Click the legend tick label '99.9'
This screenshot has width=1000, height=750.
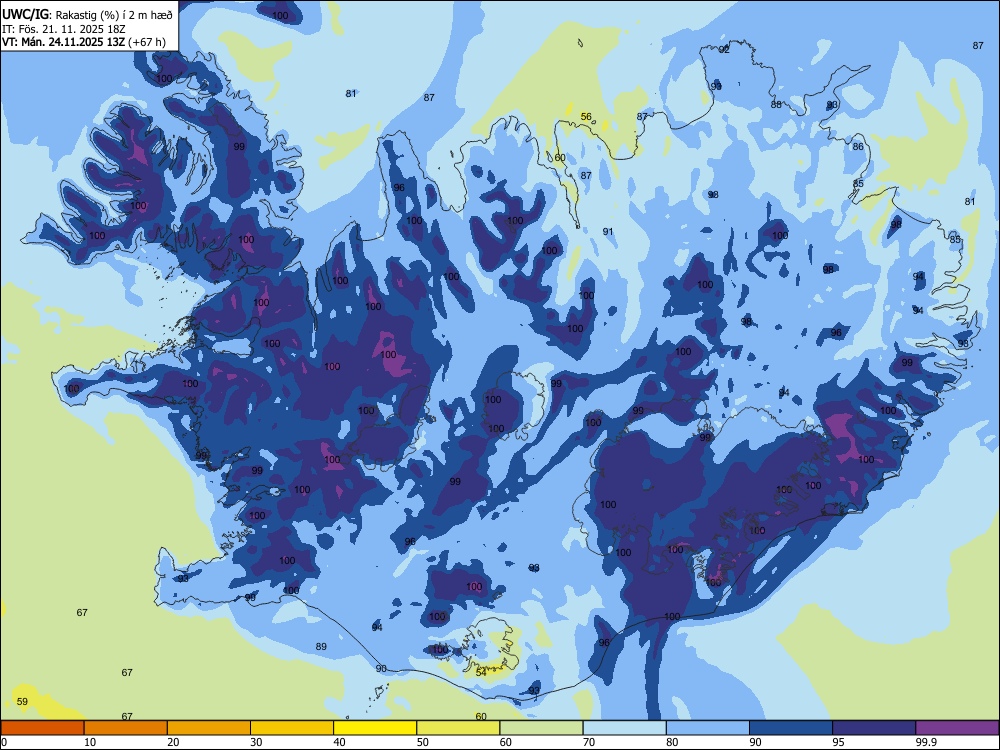pos(926,742)
